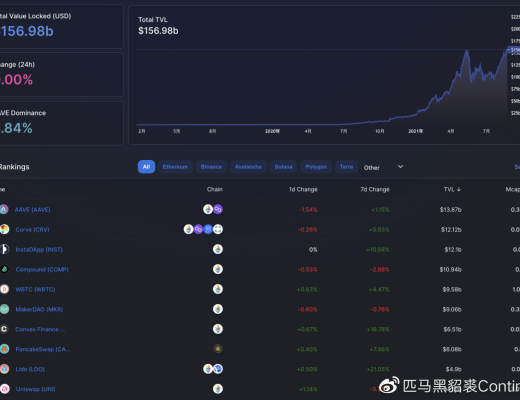Screen dimensions: 520x400
Task: Click the InstaDApp logo icon
Action: coord(4,249)
